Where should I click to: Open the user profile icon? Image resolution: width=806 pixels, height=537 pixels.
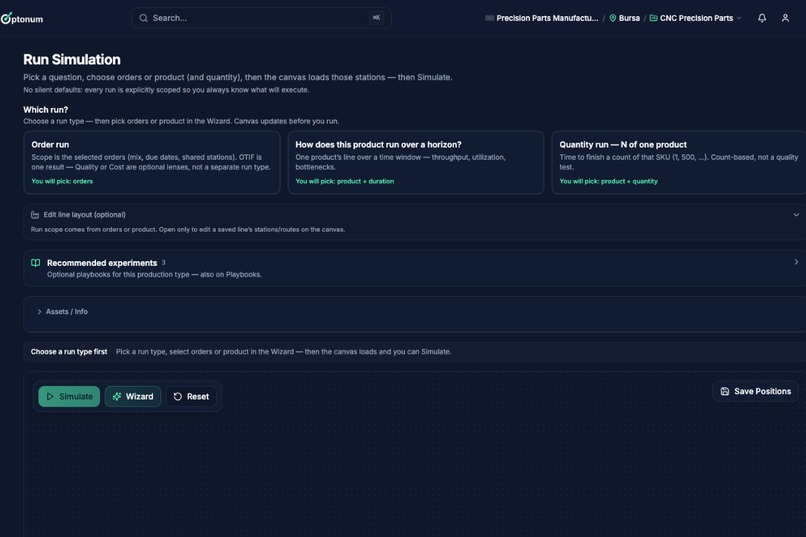(x=785, y=18)
